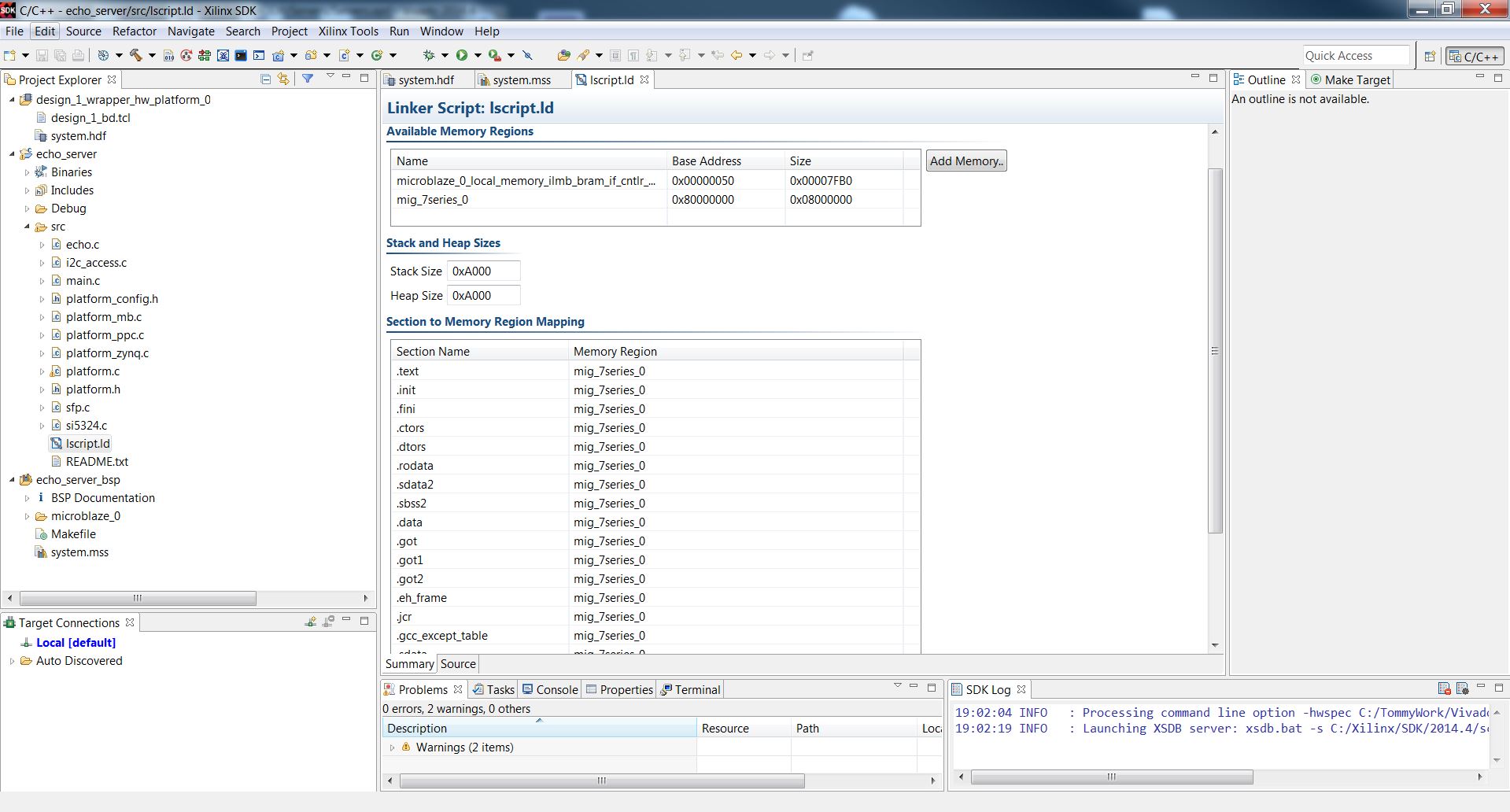Click the Debug bug toolbar icon

coord(429,55)
